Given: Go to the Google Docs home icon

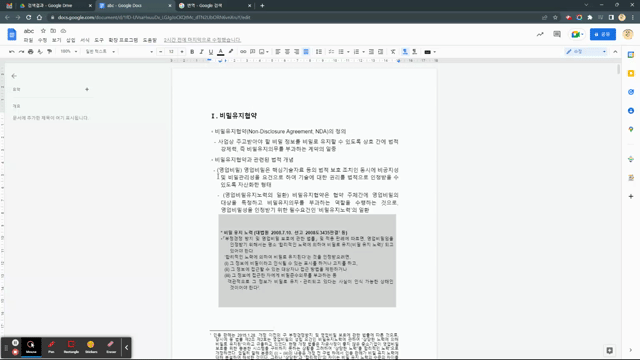Looking at the screenshot, I should [12, 34].
